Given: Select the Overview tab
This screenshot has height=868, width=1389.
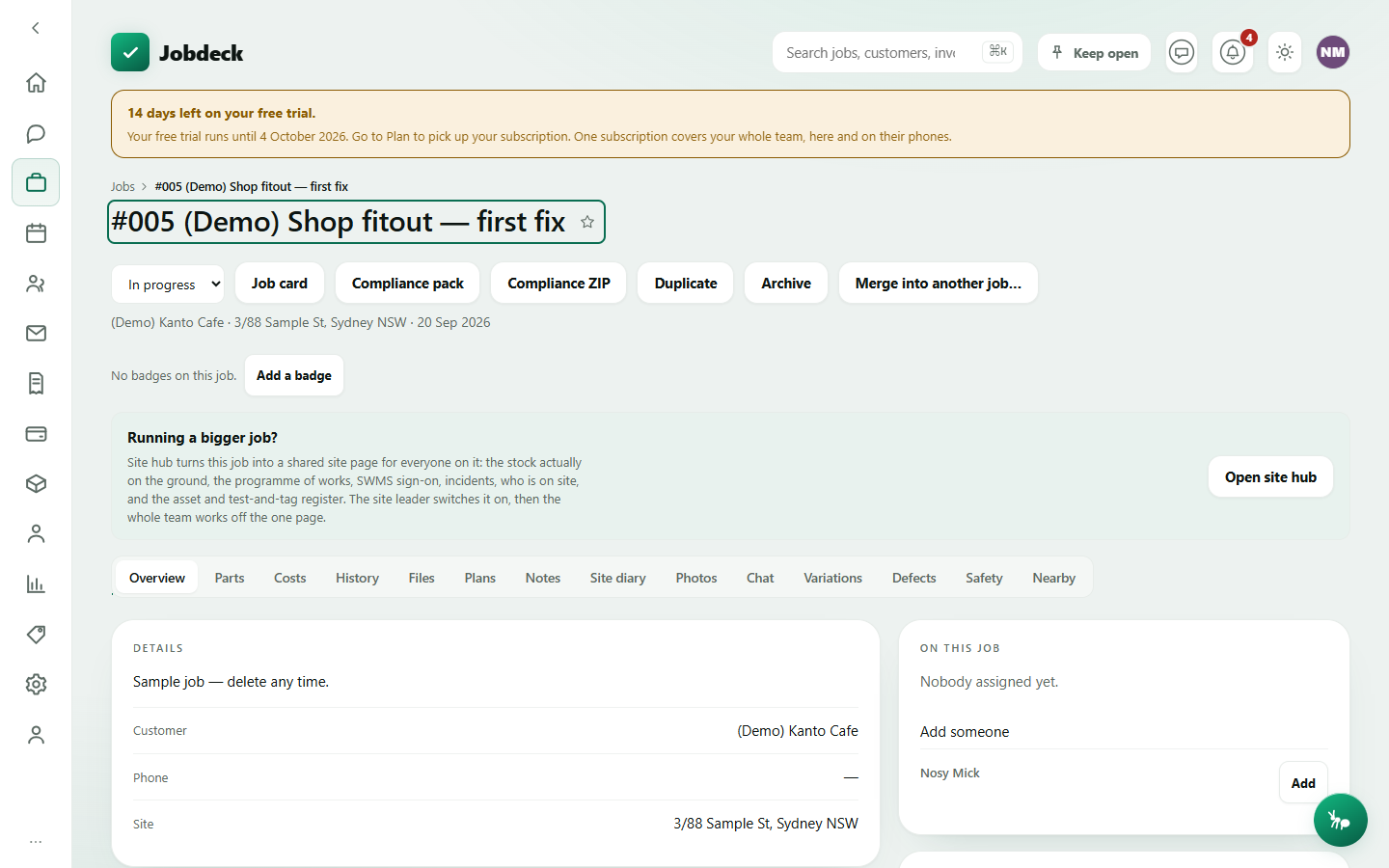Looking at the screenshot, I should (x=157, y=578).
